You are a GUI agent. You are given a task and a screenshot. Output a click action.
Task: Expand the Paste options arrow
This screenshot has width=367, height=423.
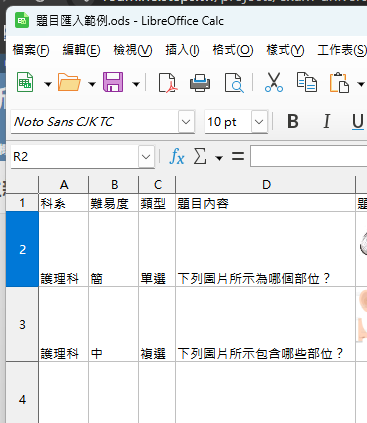tap(361, 84)
